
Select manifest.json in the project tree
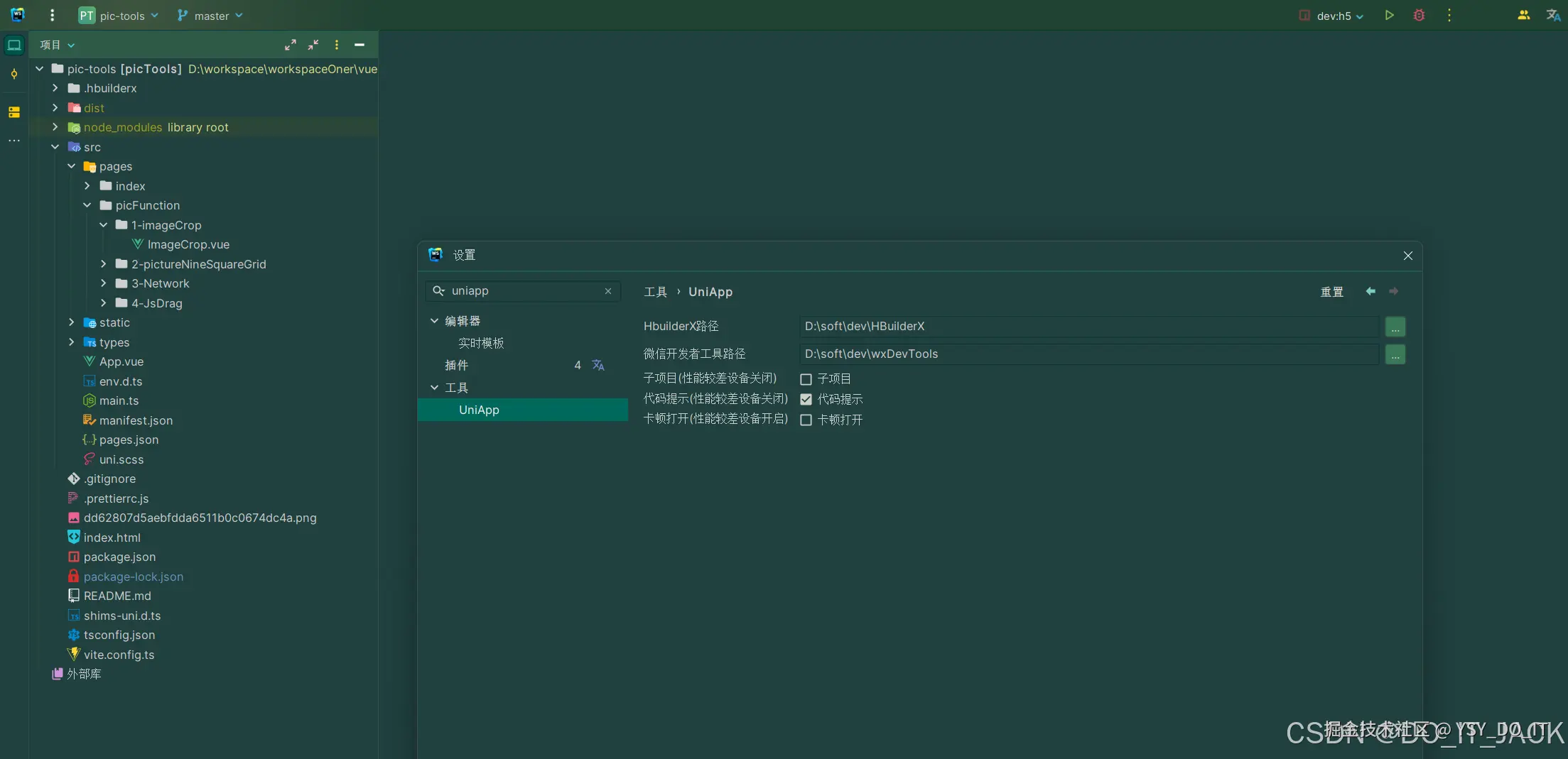click(136, 420)
